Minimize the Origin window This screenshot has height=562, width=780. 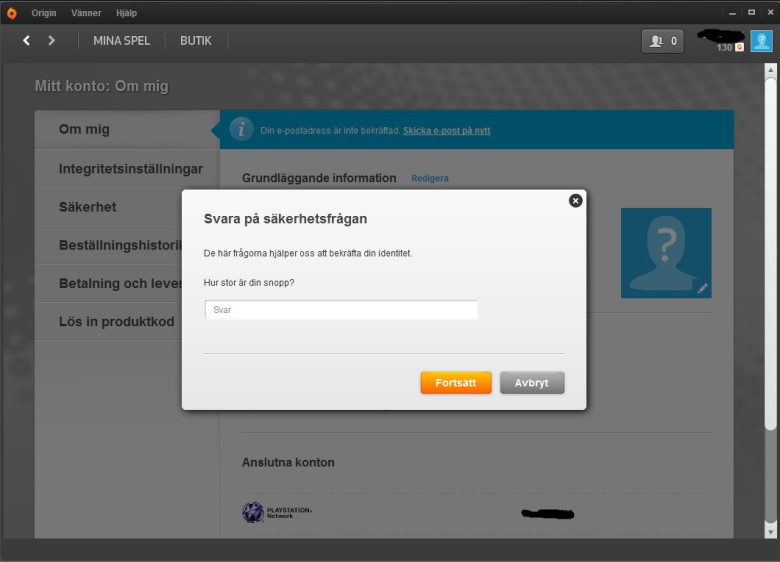tap(732, 13)
